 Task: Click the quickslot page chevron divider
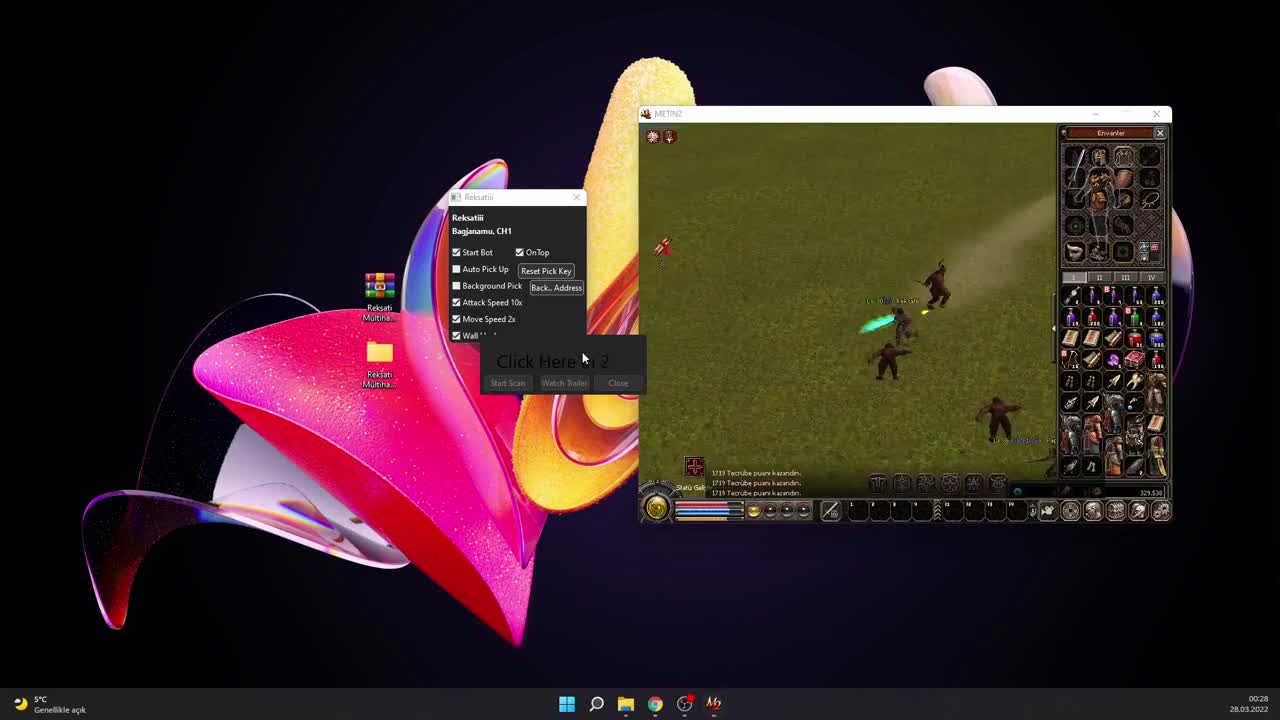click(x=937, y=510)
